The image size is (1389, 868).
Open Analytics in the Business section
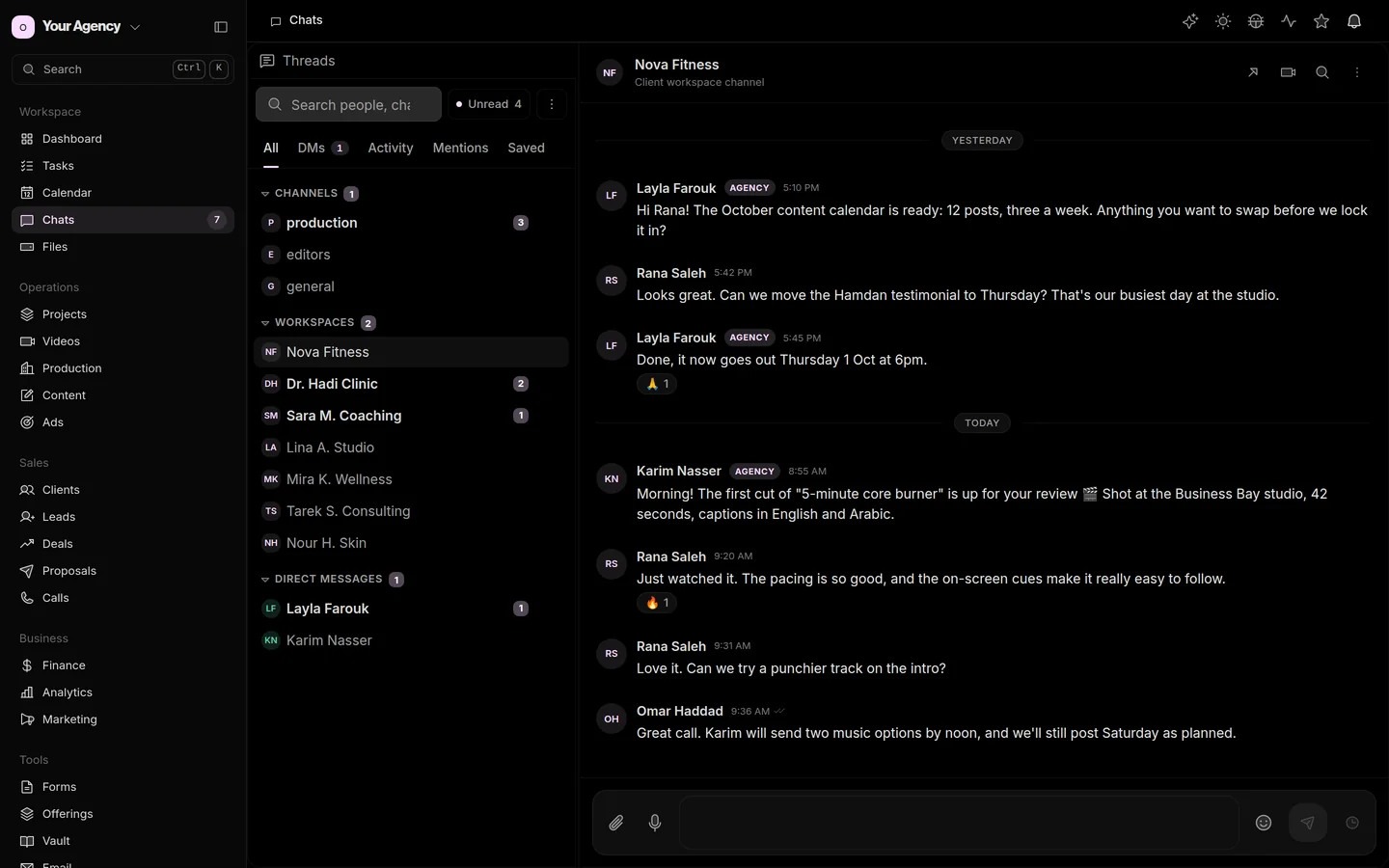[123, 692]
